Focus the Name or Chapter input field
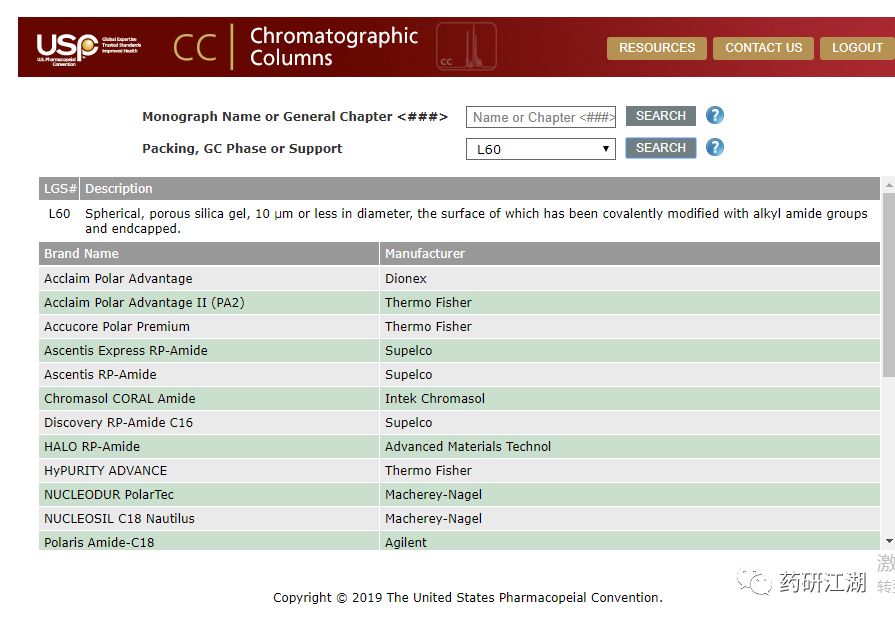The width and height of the screenshot is (895, 621). 541,117
